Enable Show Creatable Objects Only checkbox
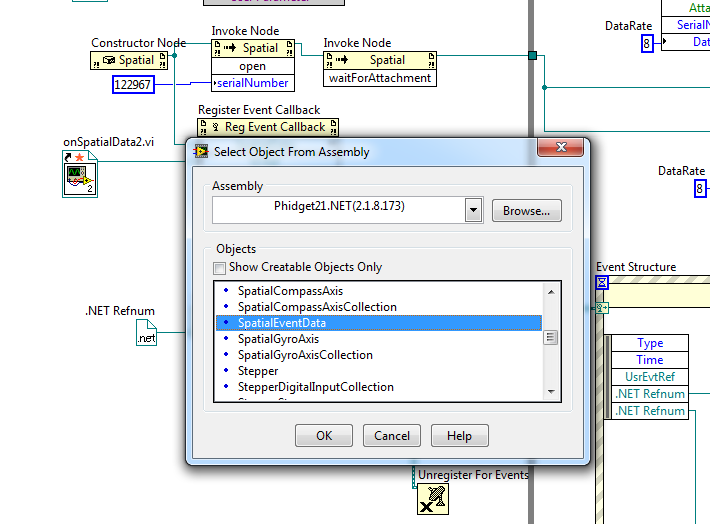710x524 pixels. pyautogui.click(x=220, y=268)
